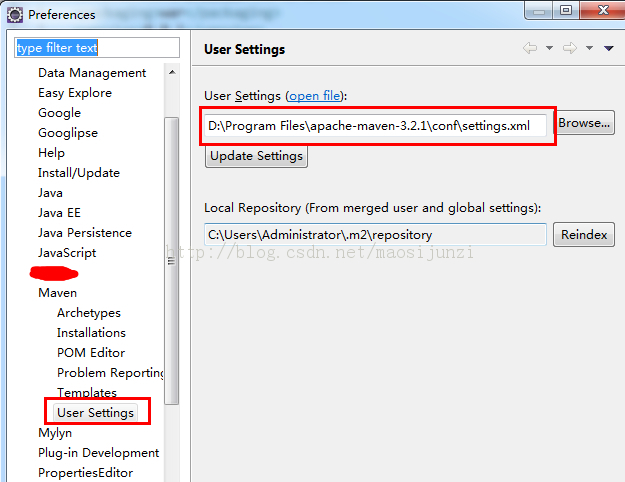Click the forward navigation arrow icon
Screen dimensions: 625x482
tap(570, 48)
